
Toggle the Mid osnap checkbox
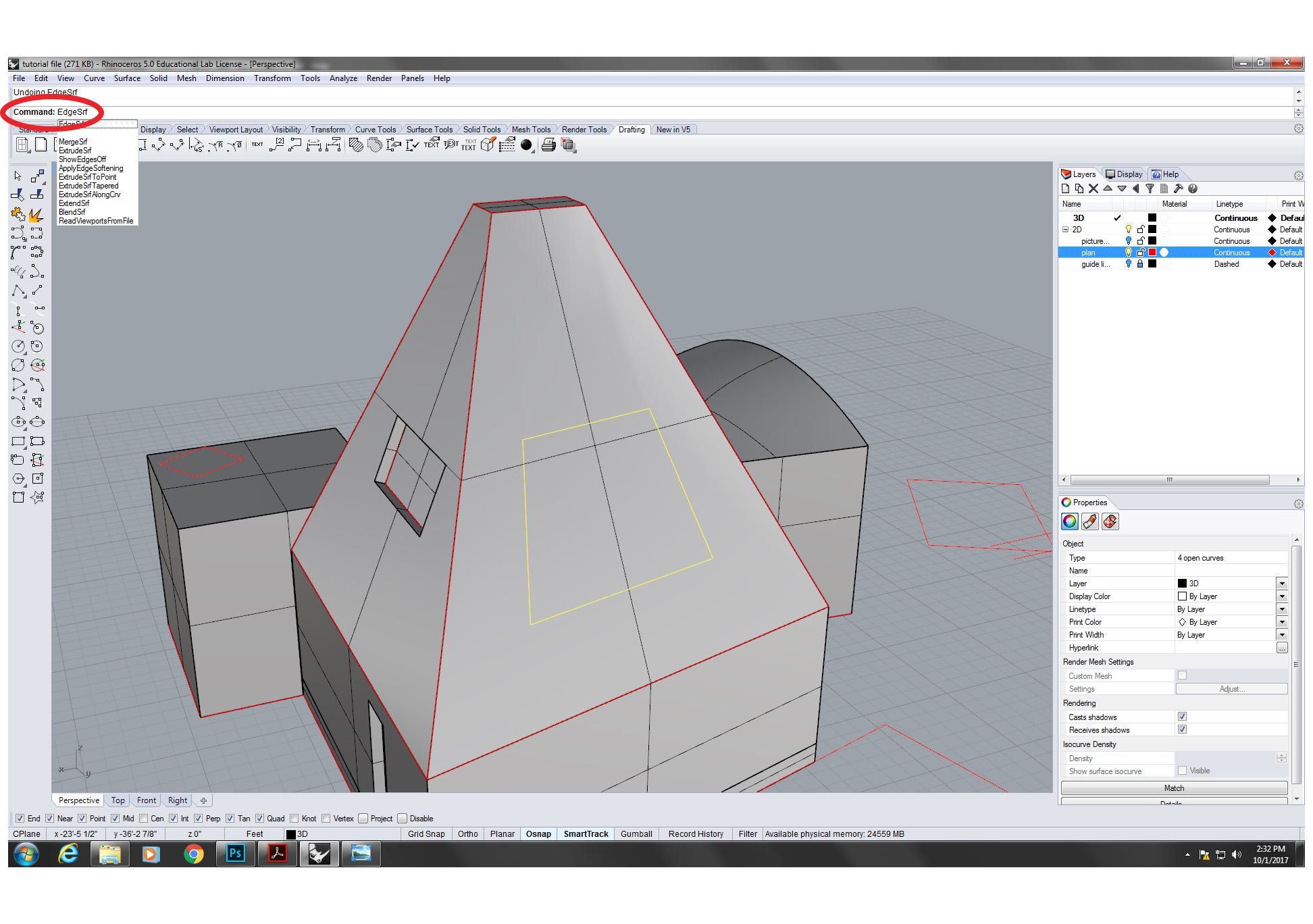pos(115,819)
